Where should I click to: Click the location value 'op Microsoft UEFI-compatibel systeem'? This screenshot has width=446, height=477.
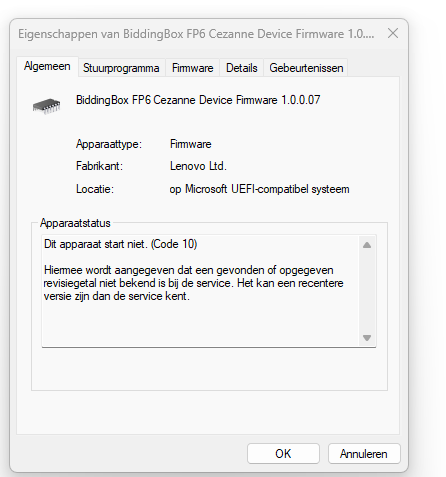click(259, 189)
